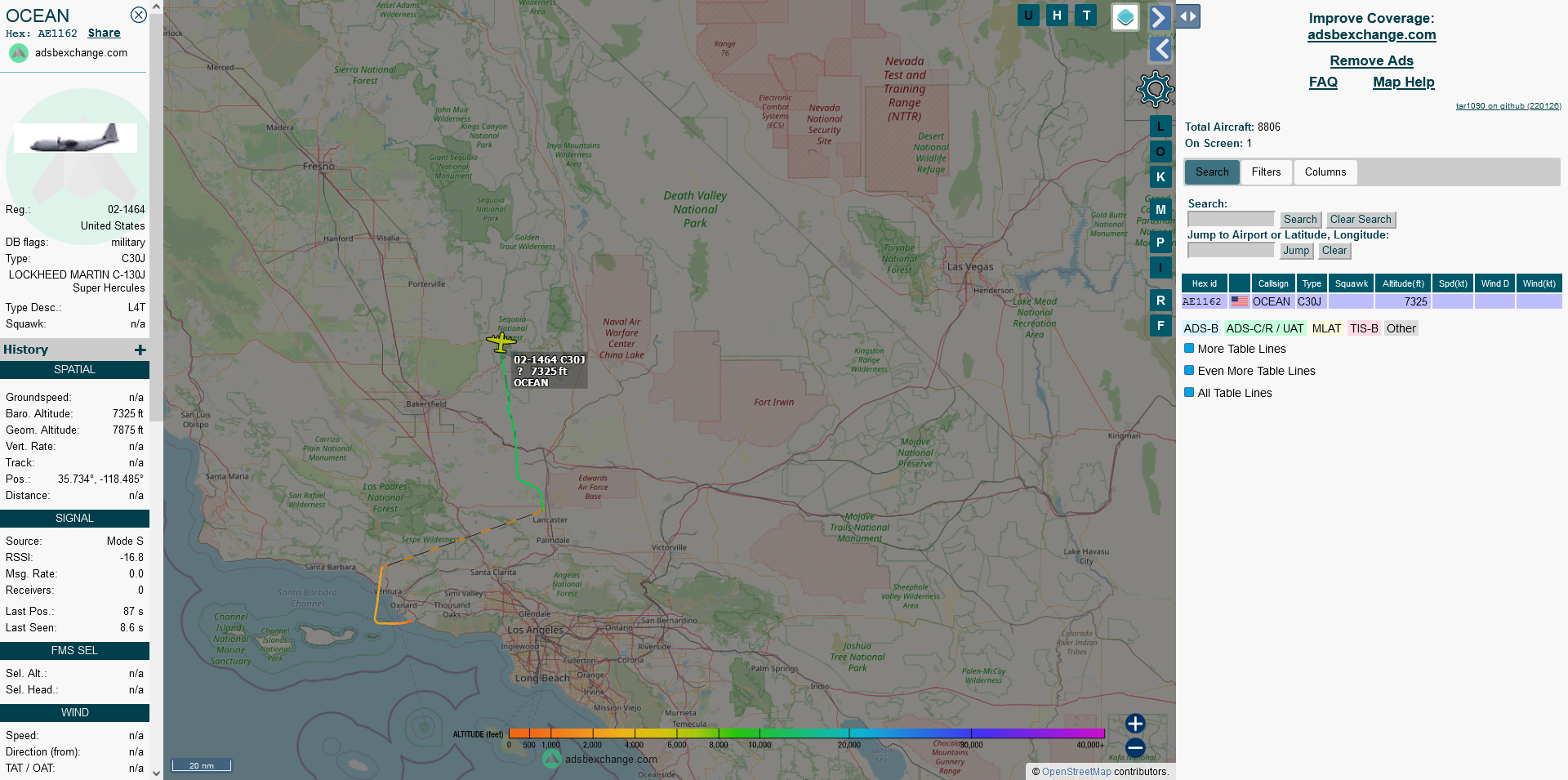Toggle the K map button
Screen dimensions: 1568x780
(x=1160, y=177)
